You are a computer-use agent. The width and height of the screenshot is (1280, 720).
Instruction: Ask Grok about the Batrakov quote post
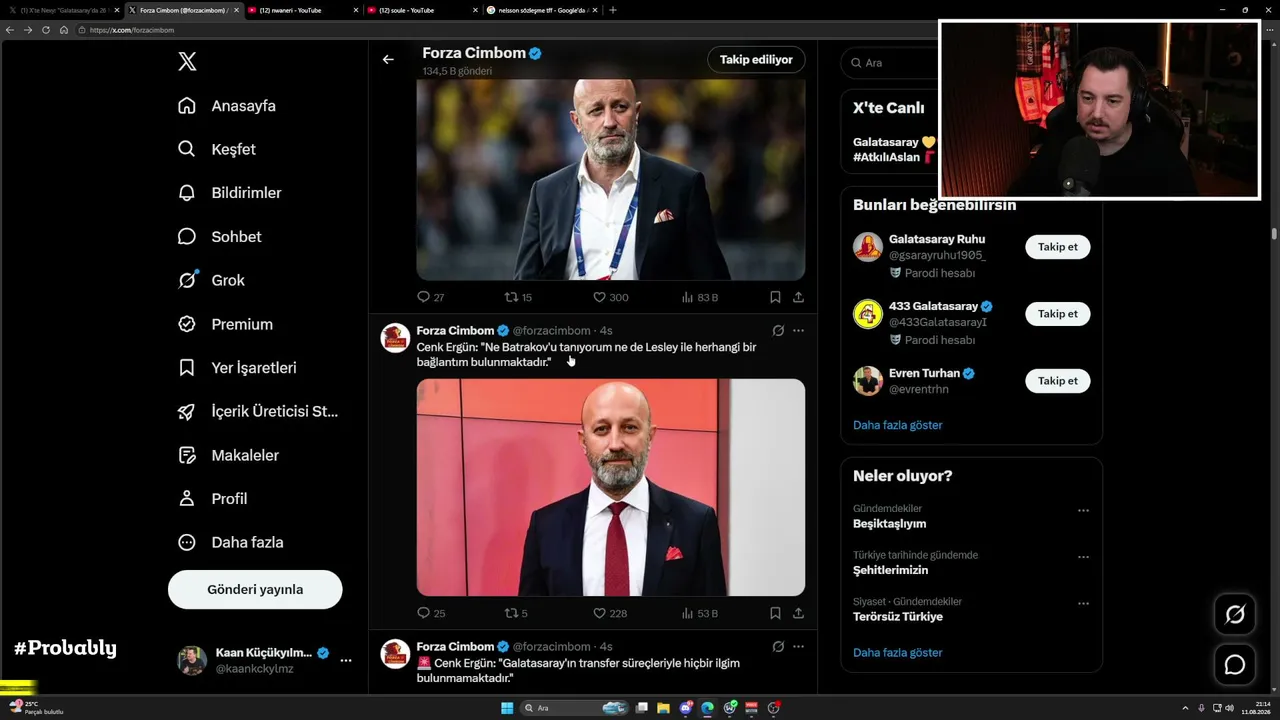click(778, 331)
